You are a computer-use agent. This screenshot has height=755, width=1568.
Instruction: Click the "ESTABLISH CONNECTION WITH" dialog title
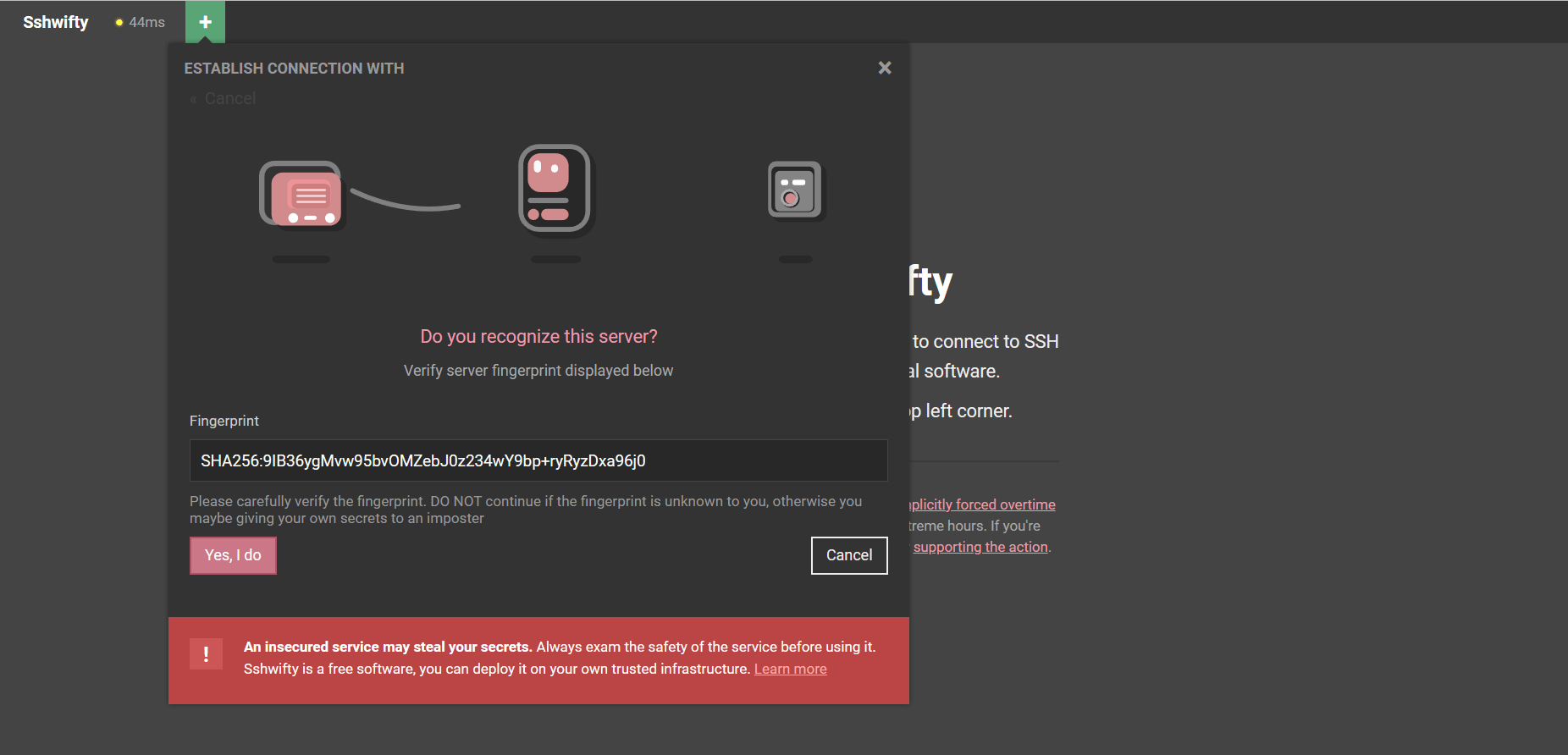pyautogui.click(x=294, y=69)
